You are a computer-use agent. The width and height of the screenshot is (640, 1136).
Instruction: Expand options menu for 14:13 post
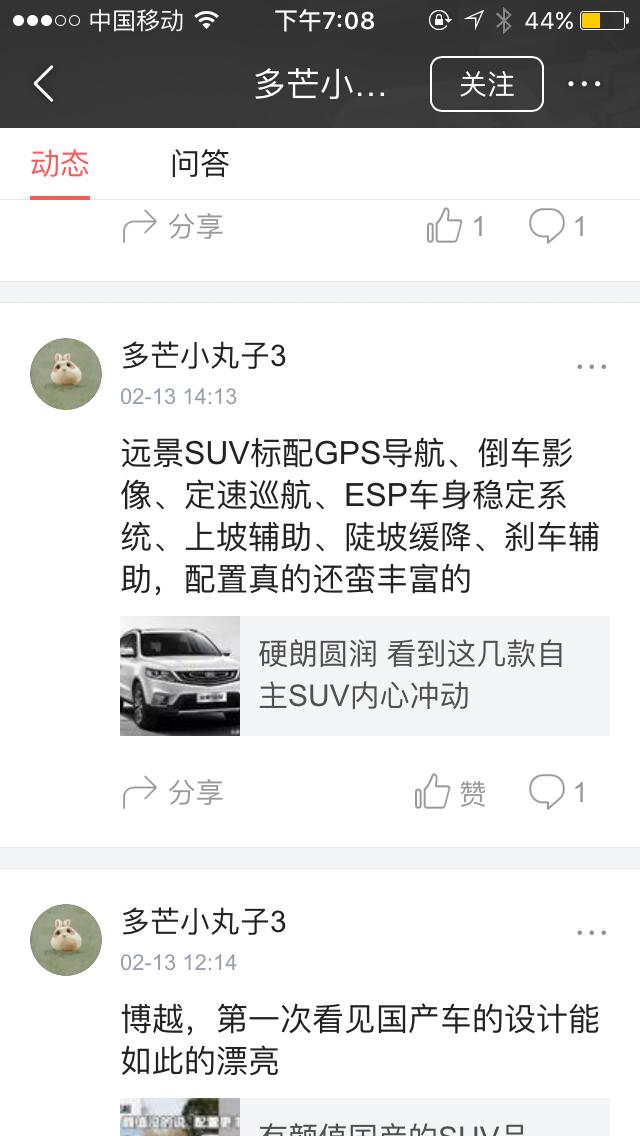(591, 367)
